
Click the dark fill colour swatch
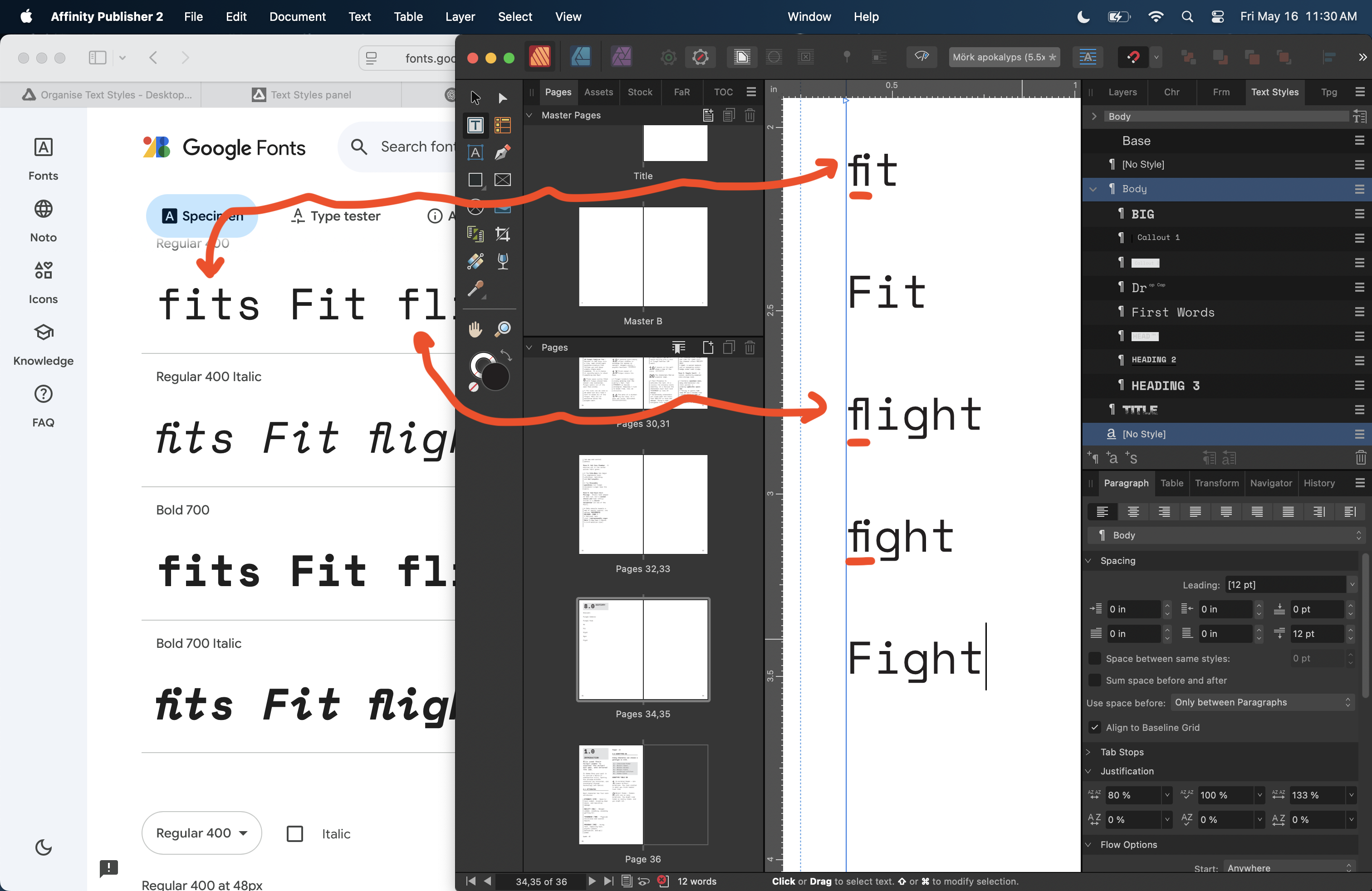pos(495,377)
